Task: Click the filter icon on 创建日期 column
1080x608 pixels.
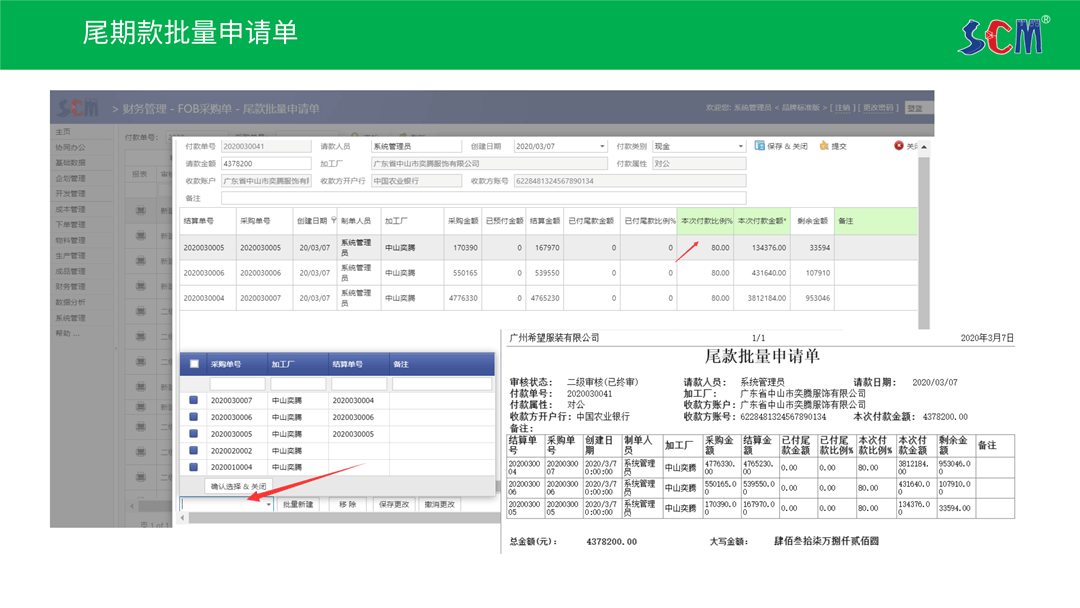Action: point(334,221)
